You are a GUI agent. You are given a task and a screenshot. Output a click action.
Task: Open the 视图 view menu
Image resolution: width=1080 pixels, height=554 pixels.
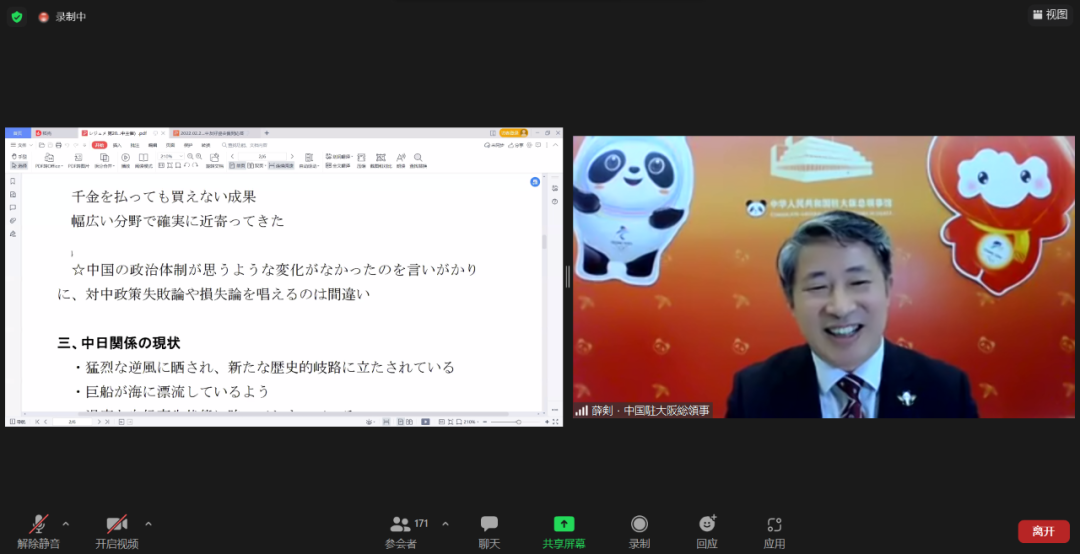pos(1050,14)
